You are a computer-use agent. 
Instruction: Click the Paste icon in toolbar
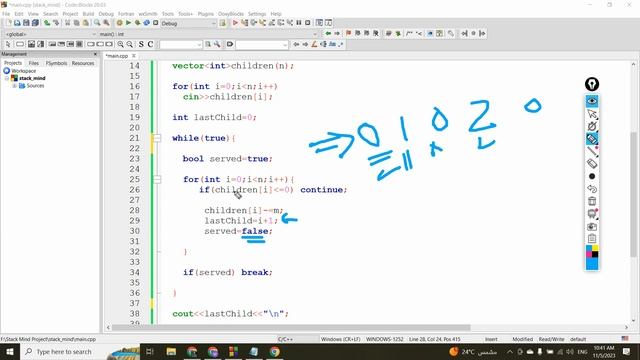pos(85,23)
